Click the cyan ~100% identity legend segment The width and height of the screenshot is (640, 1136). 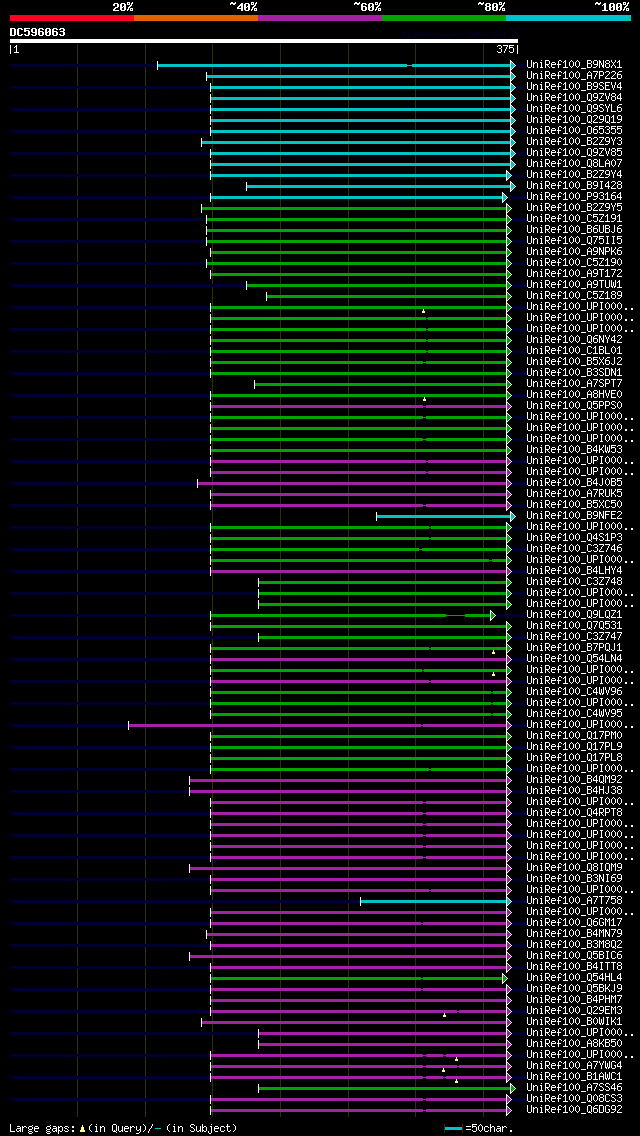click(x=568, y=17)
